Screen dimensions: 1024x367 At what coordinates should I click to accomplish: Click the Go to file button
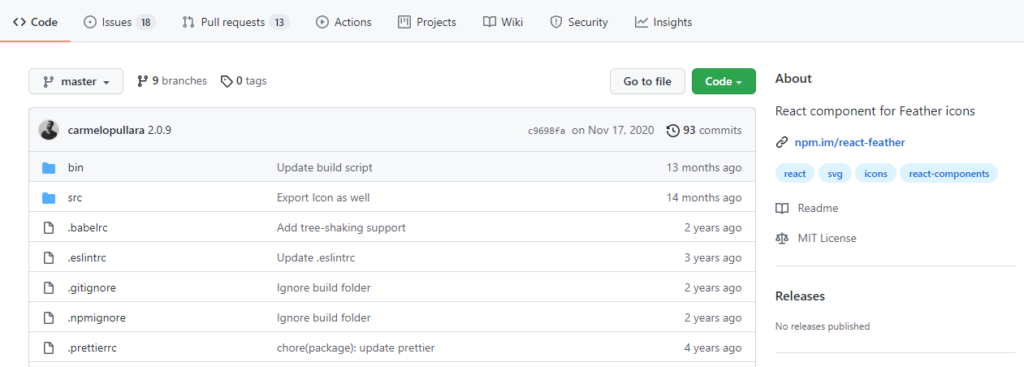(647, 82)
